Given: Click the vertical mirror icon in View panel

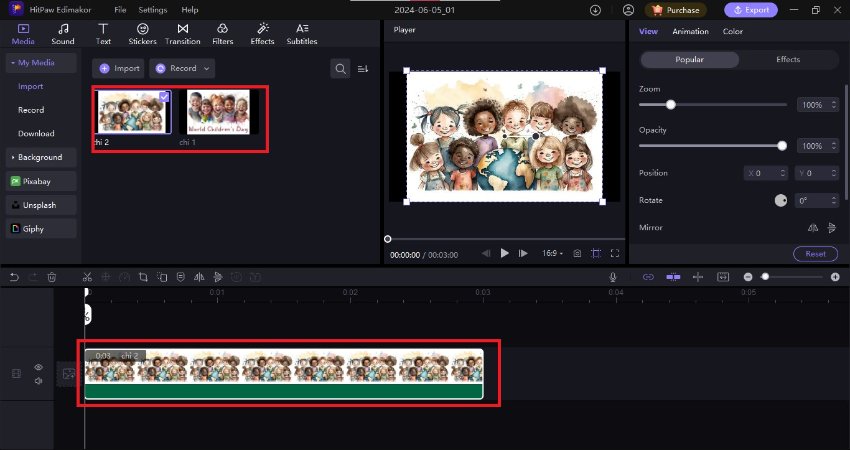Looking at the screenshot, I should [x=832, y=228].
